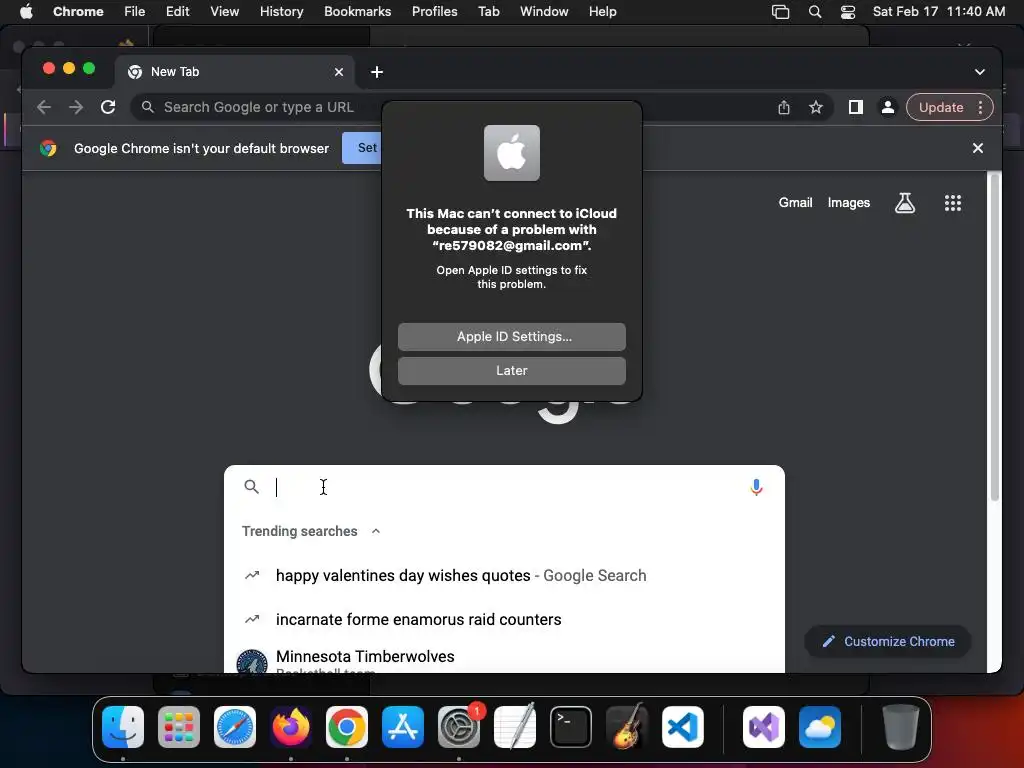Viewport: 1024px width, 768px height.
Task: Open Launchpad from the Dock
Action: 179,726
